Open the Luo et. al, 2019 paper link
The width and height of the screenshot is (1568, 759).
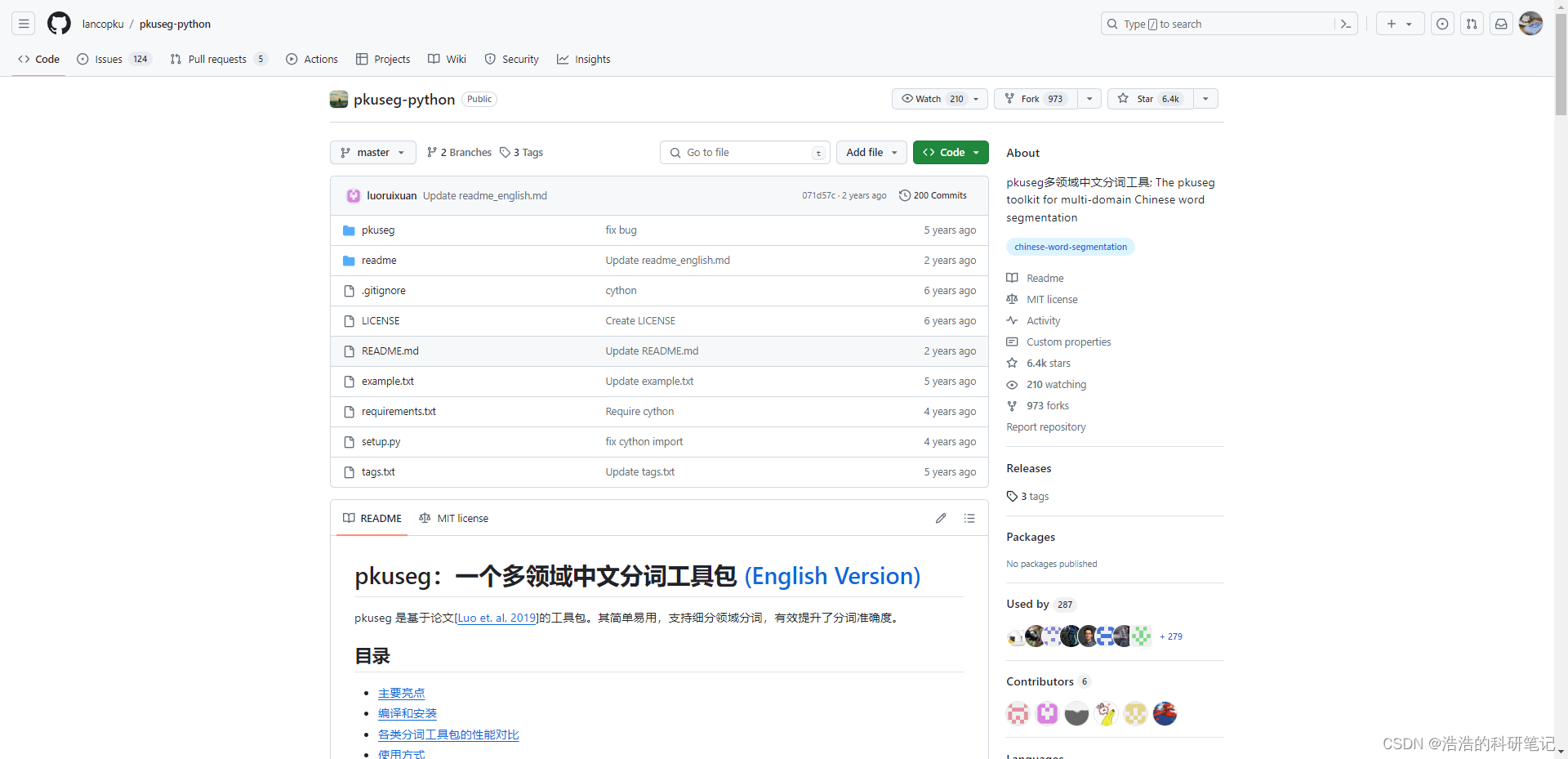(x=497, y=618)
